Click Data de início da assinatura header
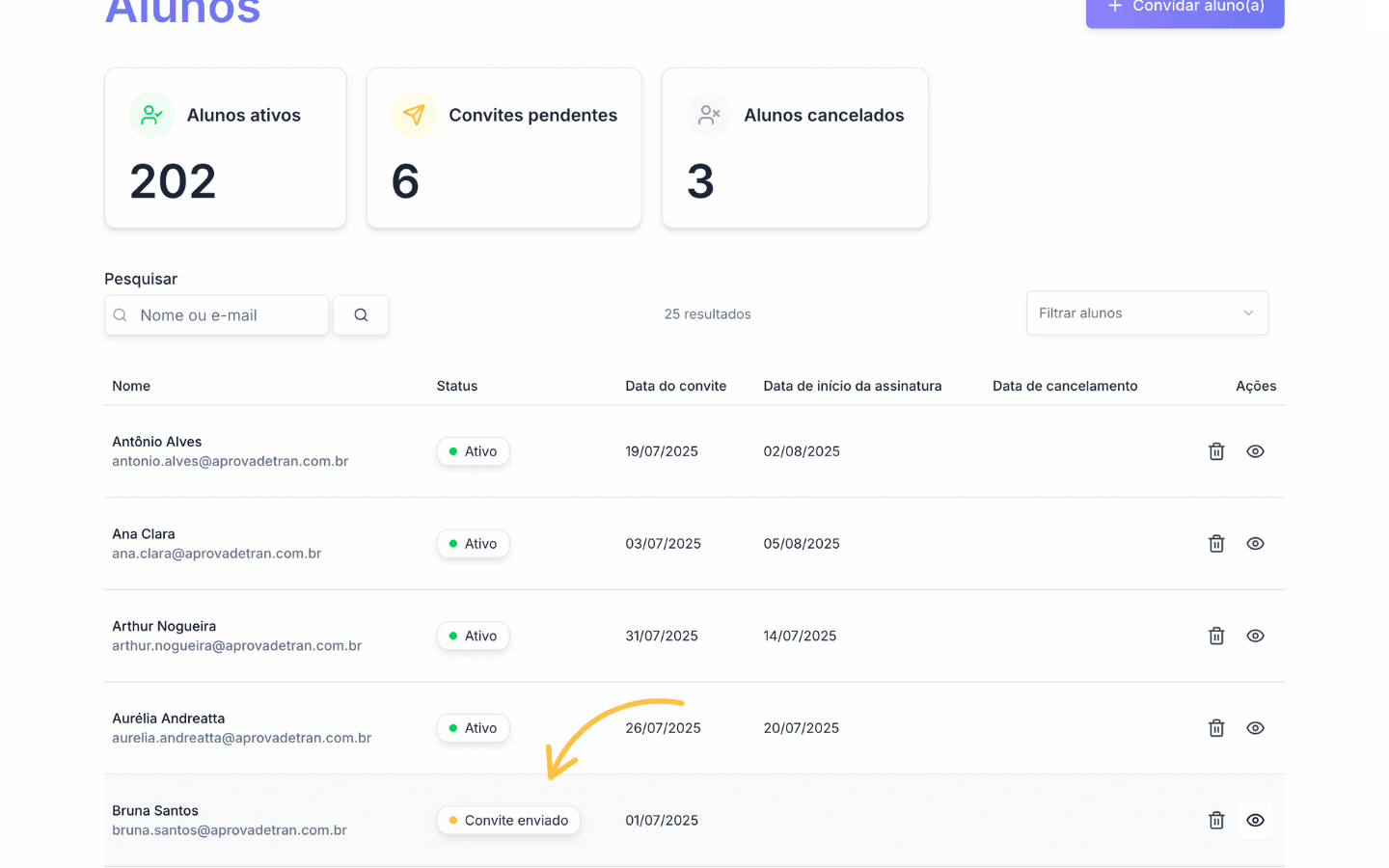 coord(853,386)
